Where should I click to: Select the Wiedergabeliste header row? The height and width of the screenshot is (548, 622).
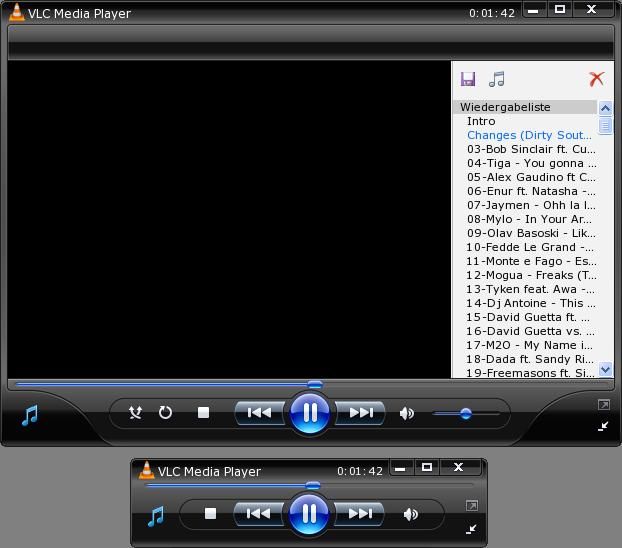(524, 107)
